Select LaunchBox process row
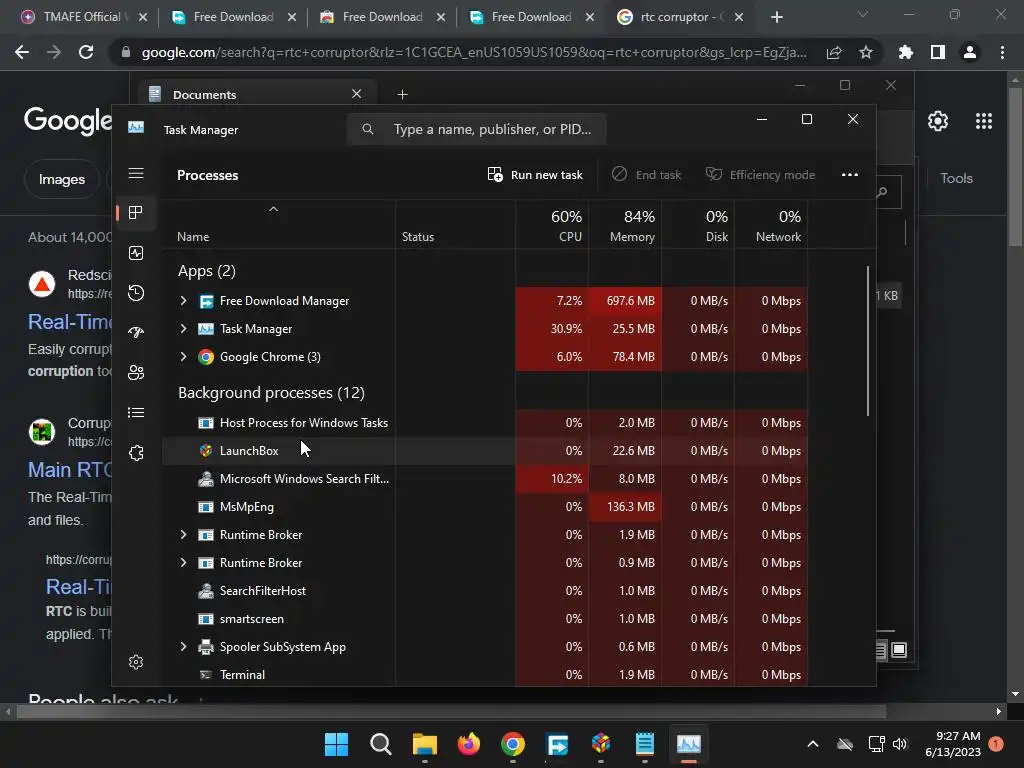The width and height of the screenshot is (1024, 768). tap(485, 451)
